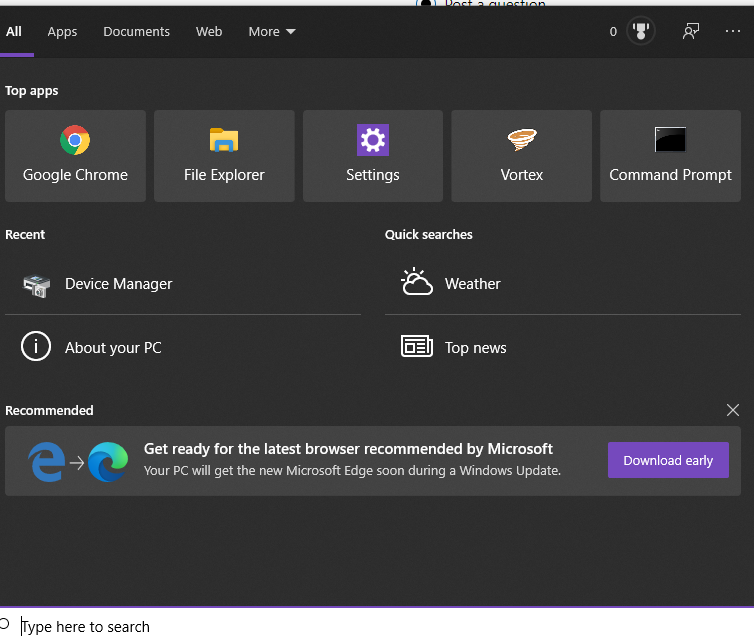Image resolution: width=754 pixels, height=643 pixels.
Task: Click the old Edge logo
Action: [47, 462]
